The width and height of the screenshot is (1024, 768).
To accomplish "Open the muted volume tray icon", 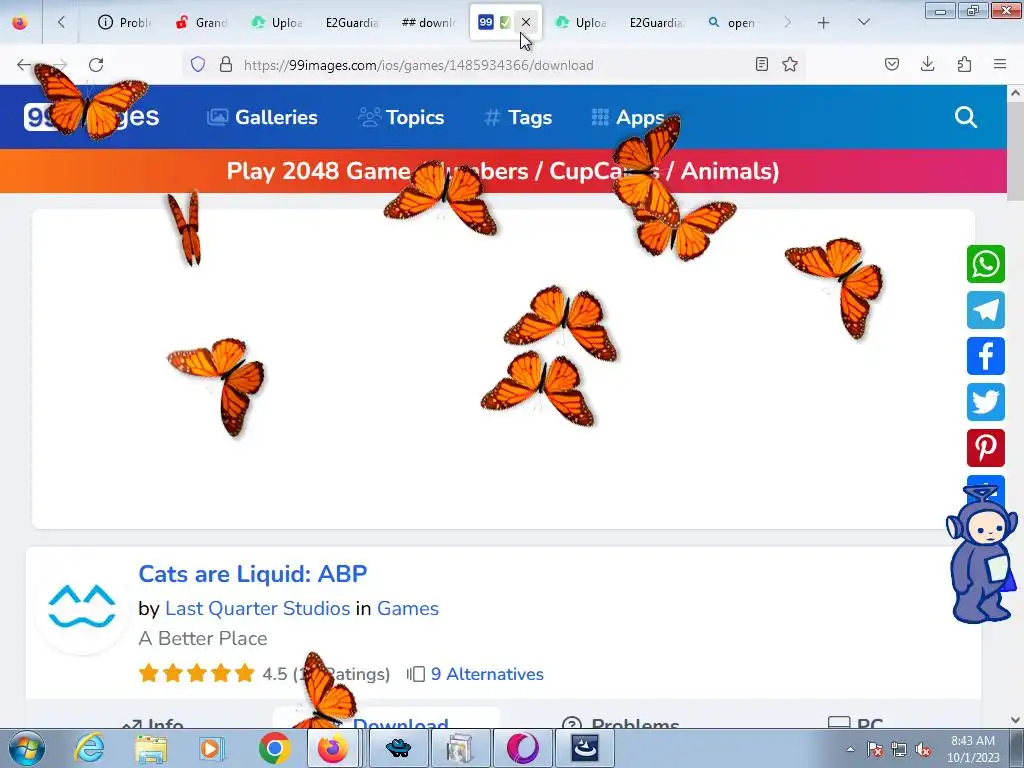I will coord(923,750).
